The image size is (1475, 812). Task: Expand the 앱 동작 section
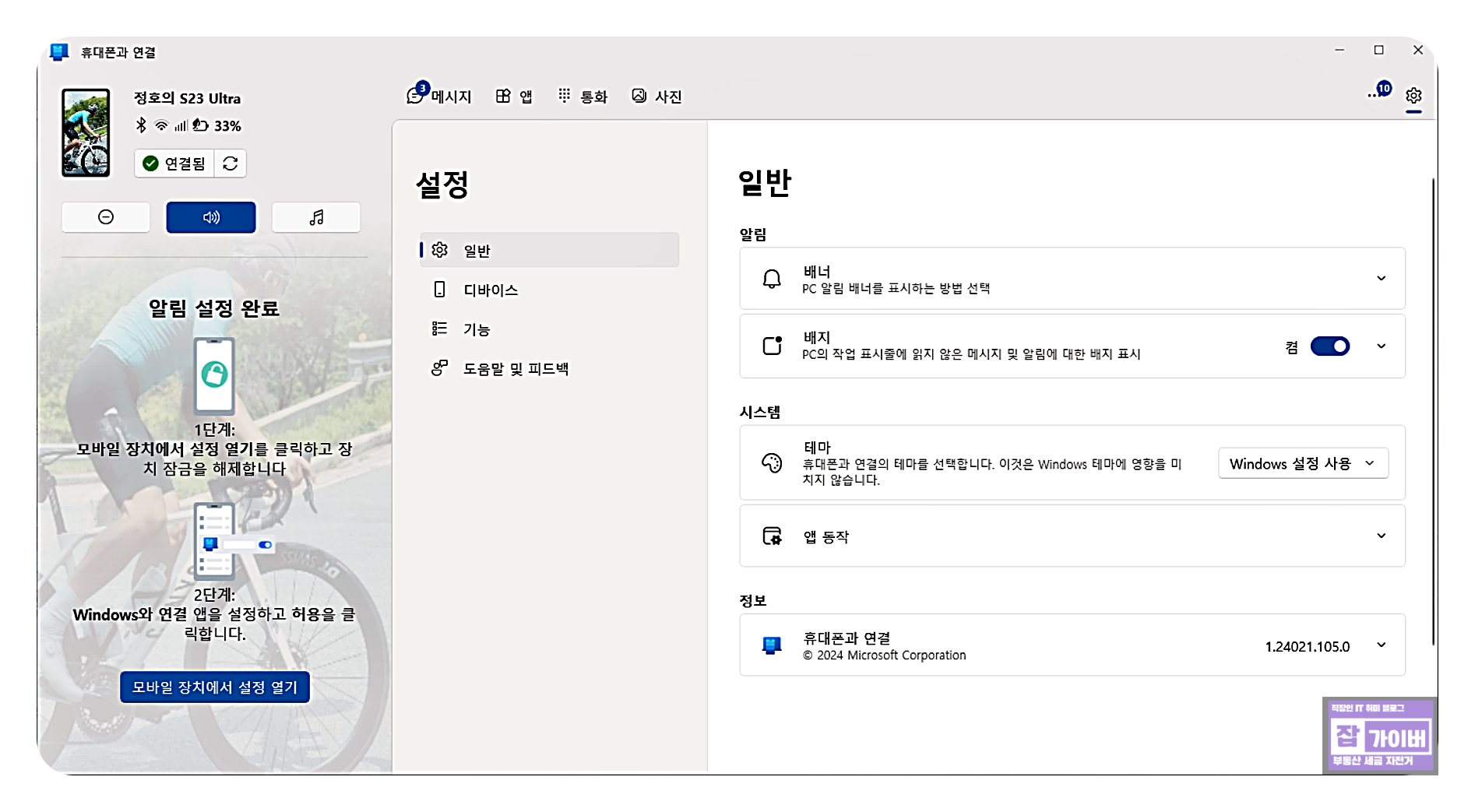coord(1382,536)
